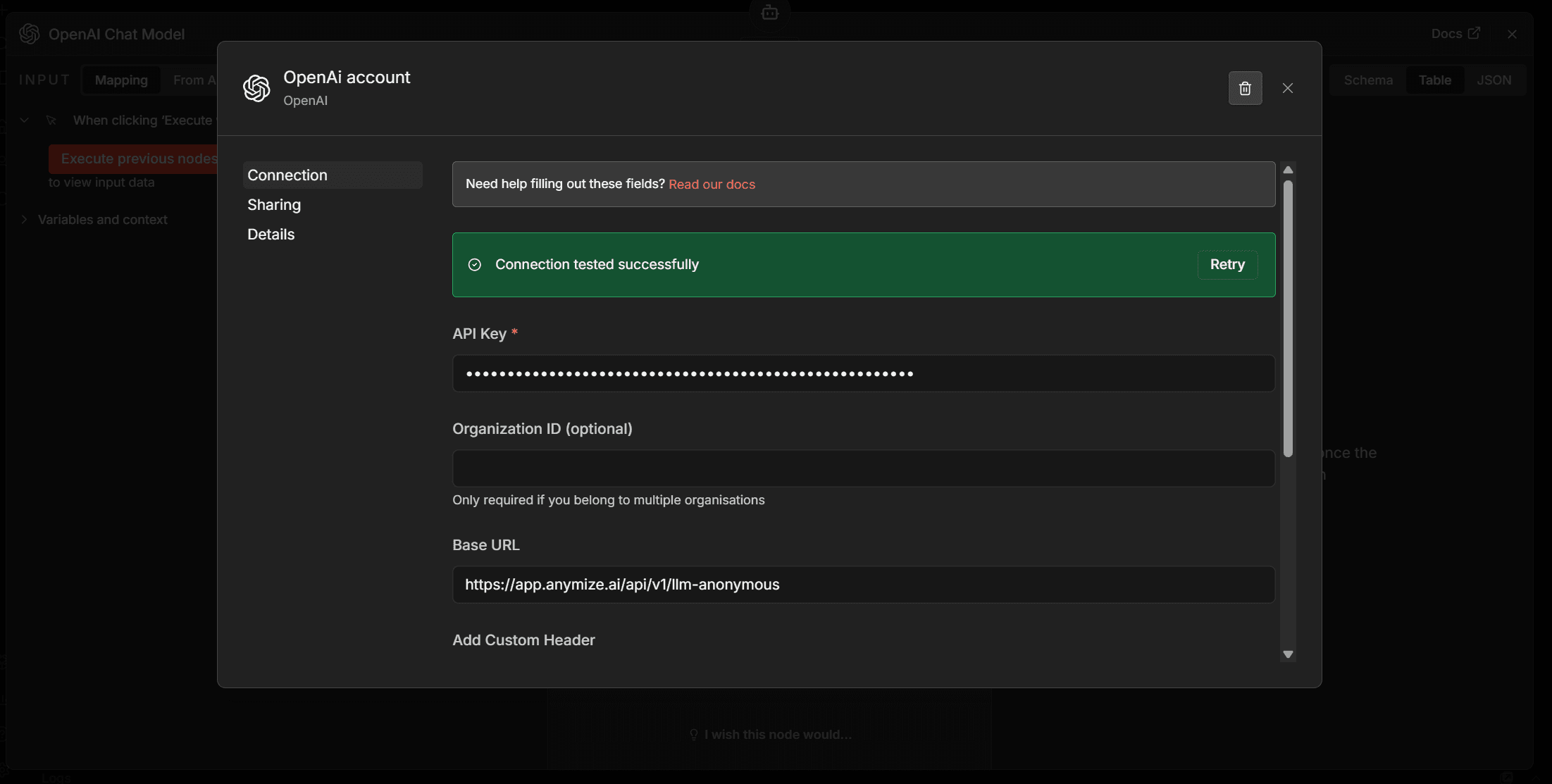This screenshot has width=1552, height=784.
Task: Switch to the Mapping input tab
Action: click(x=120, y=80)
